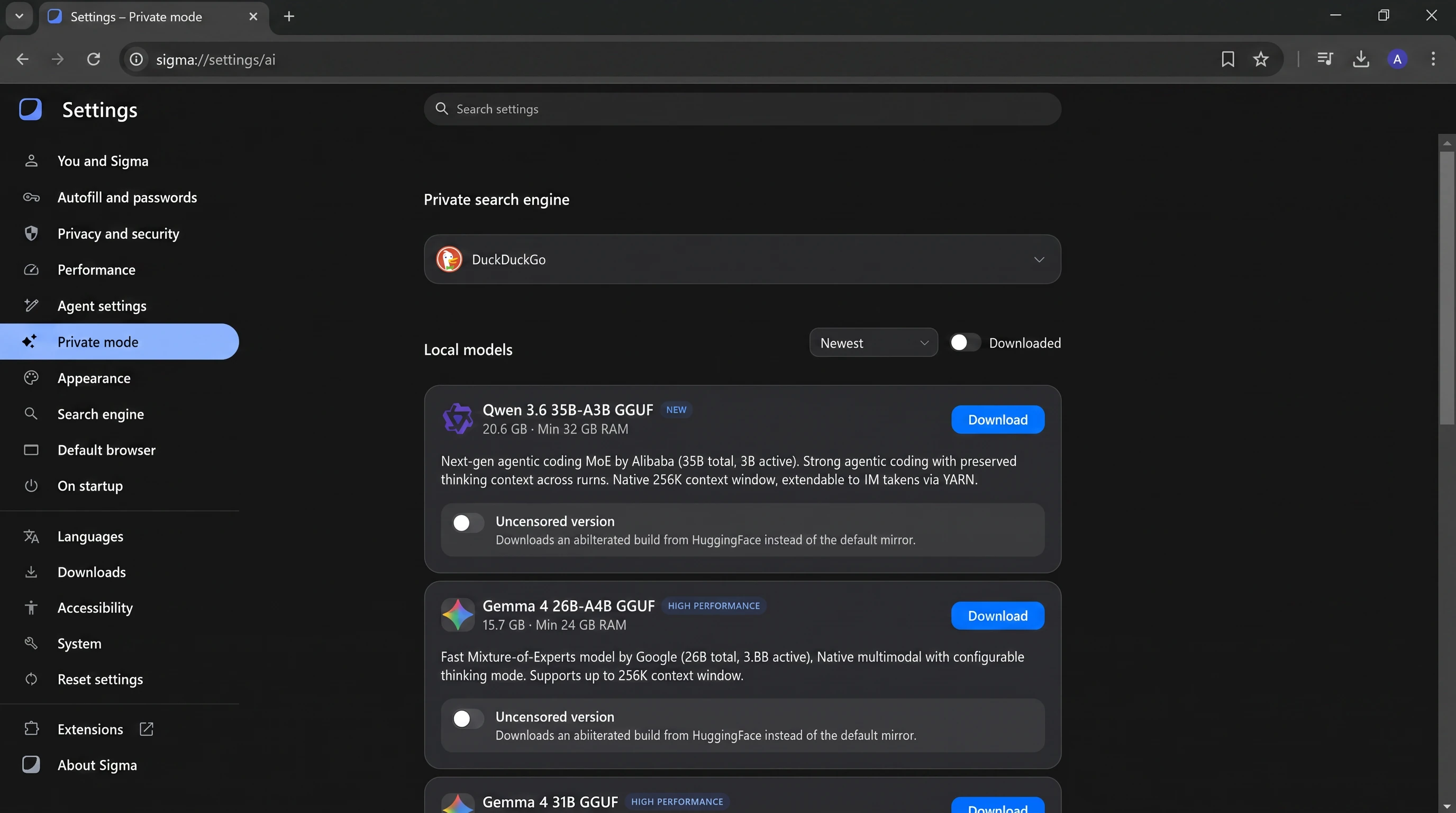Screen dimensions: 1456x813
Task: Click the page vertical scrollbar thumb
Action: pos(1447,287)
